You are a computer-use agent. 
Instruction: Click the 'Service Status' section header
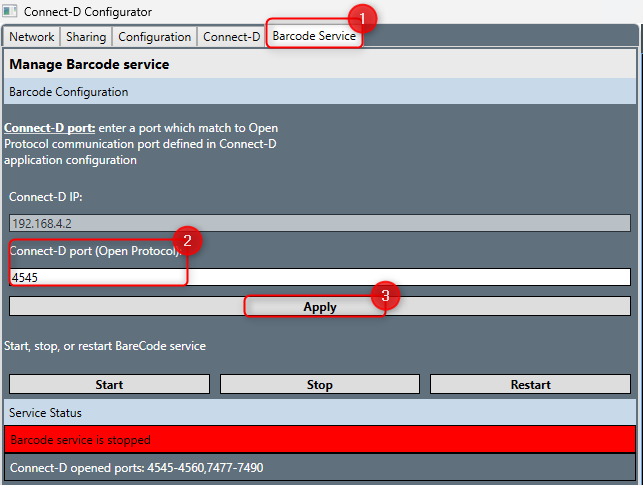point(320,412)
